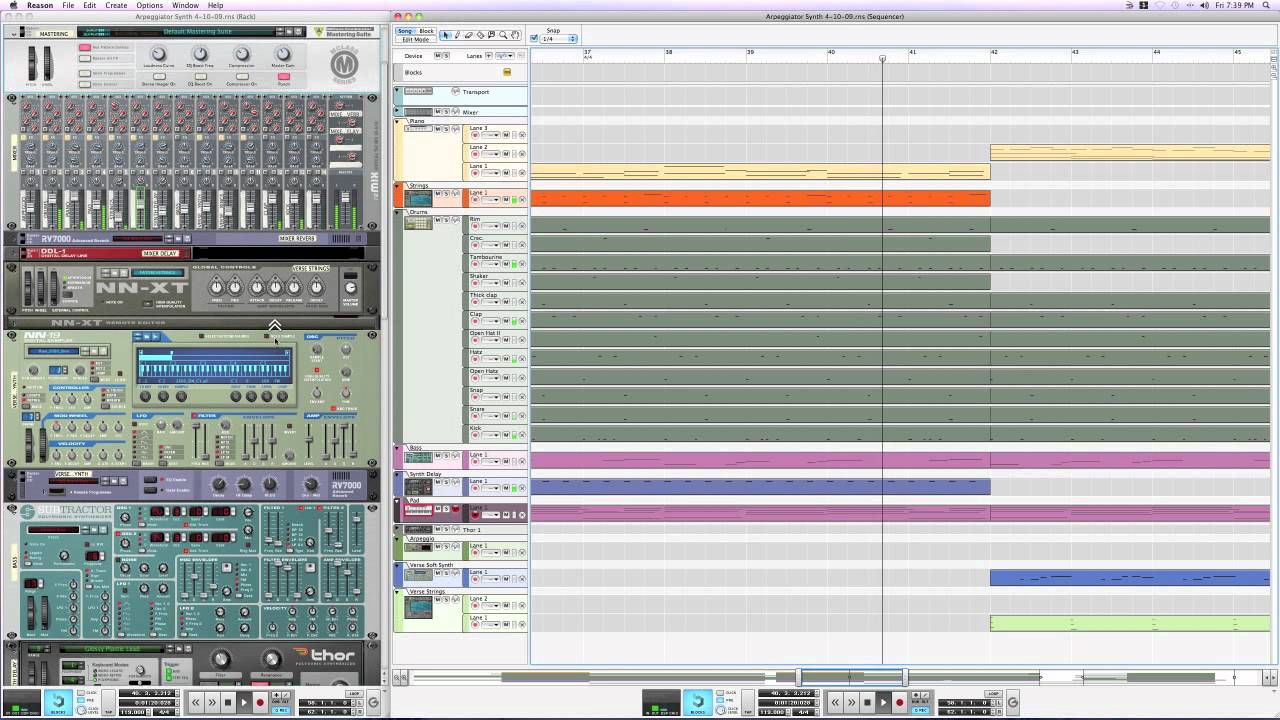Image resolution: width=1280 pixels, height=720 pixels.
Task: Click the Strings track device thumbnail
Action: pos(418,198)
